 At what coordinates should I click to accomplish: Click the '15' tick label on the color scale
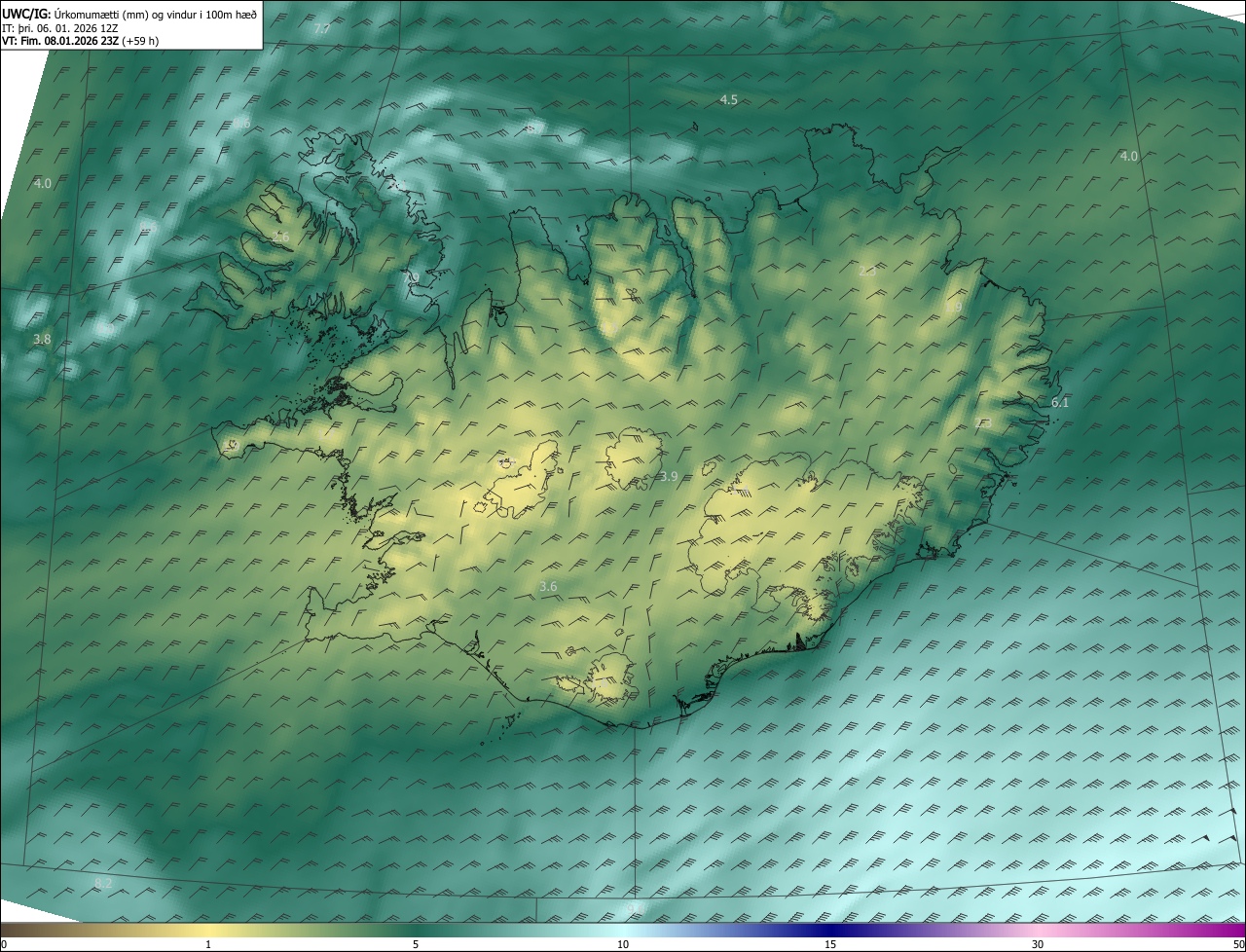pyautogui.click(x=830, y=945)
